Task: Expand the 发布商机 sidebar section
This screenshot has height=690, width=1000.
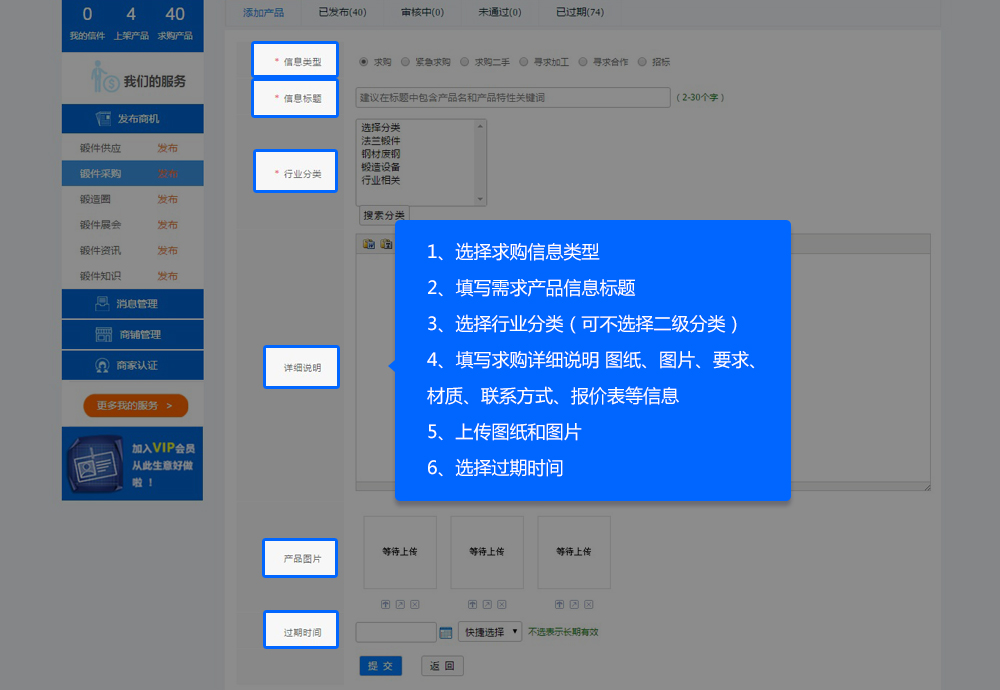Action: coord(132,119)
